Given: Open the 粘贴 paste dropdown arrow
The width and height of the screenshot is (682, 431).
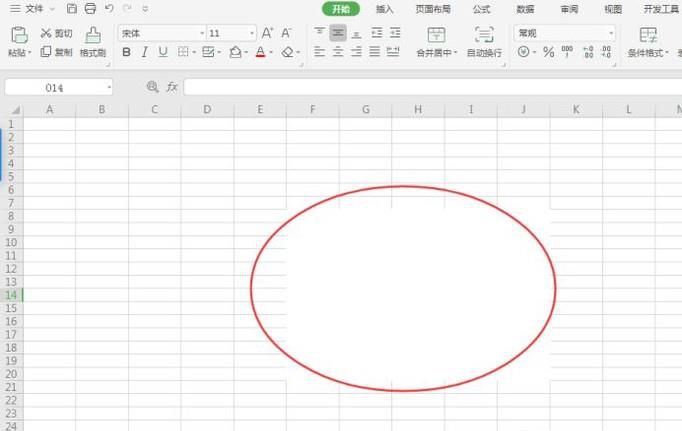Looking at the screenshot, I should pos(30,53).
